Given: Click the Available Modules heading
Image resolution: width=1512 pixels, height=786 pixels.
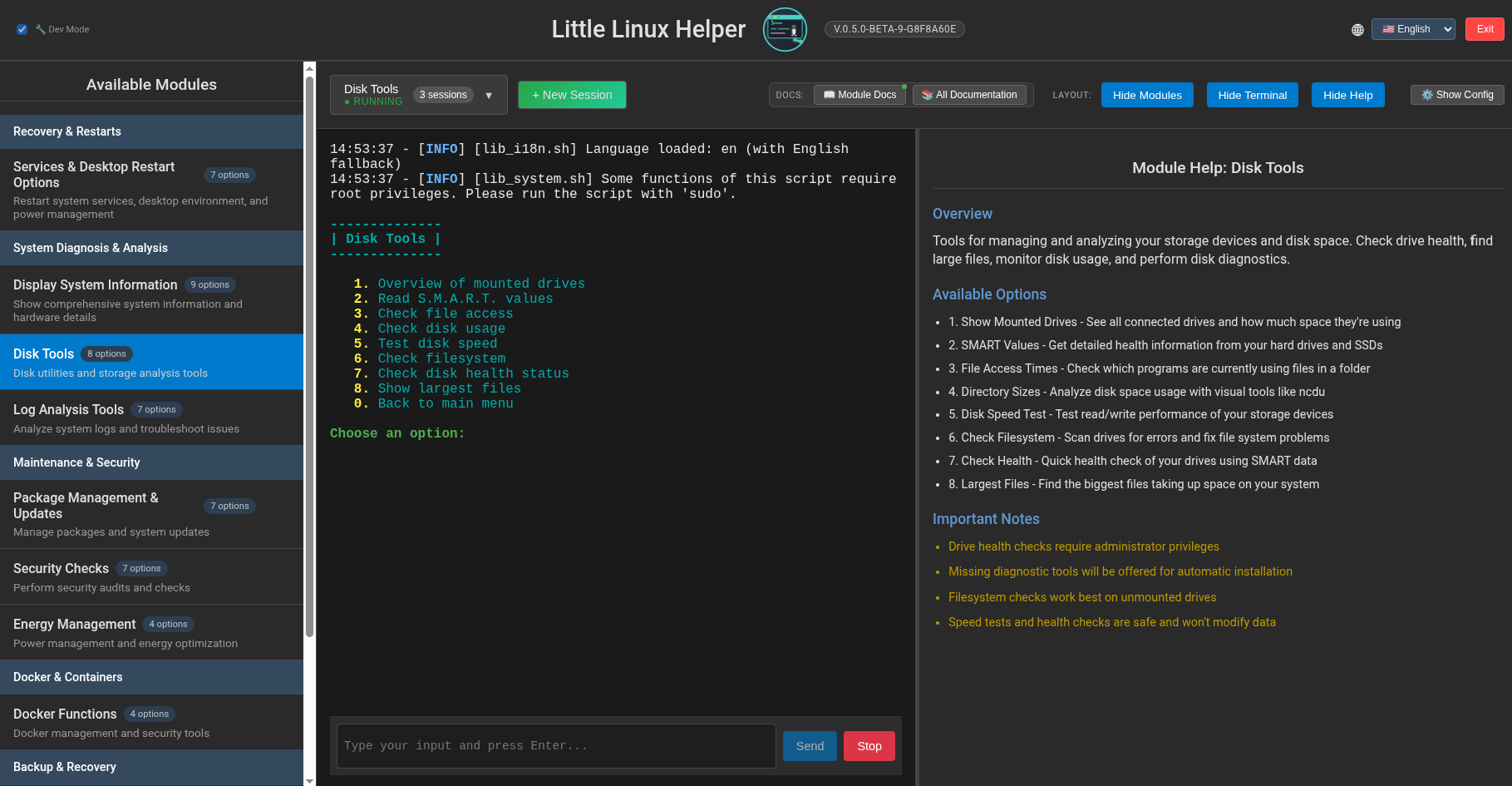Looking at the screenshot, I should tap(151, 85).
